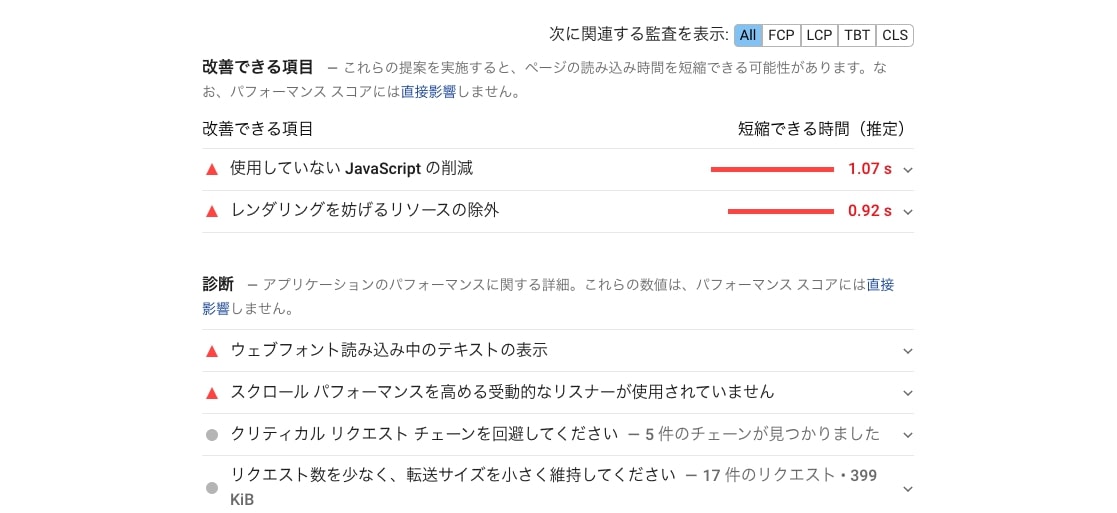
Task: Click red triangle icon beside 使用していない JavaScript の削減
Action: click(211, 170)
